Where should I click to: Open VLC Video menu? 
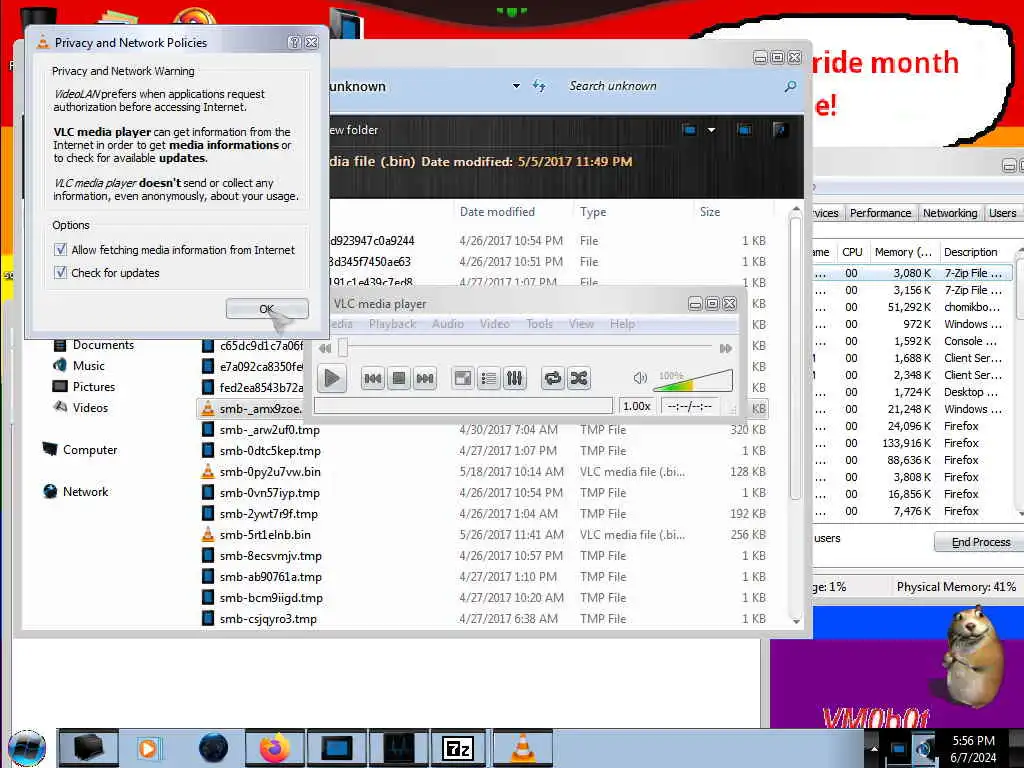click(x=494, y=324)
